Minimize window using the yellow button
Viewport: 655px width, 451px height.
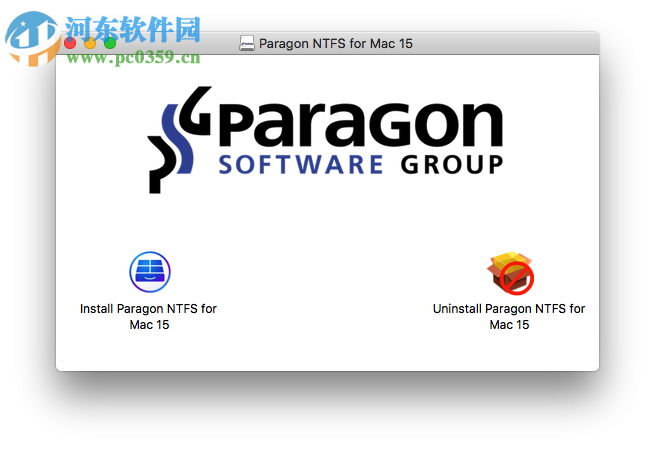point(90,43)
